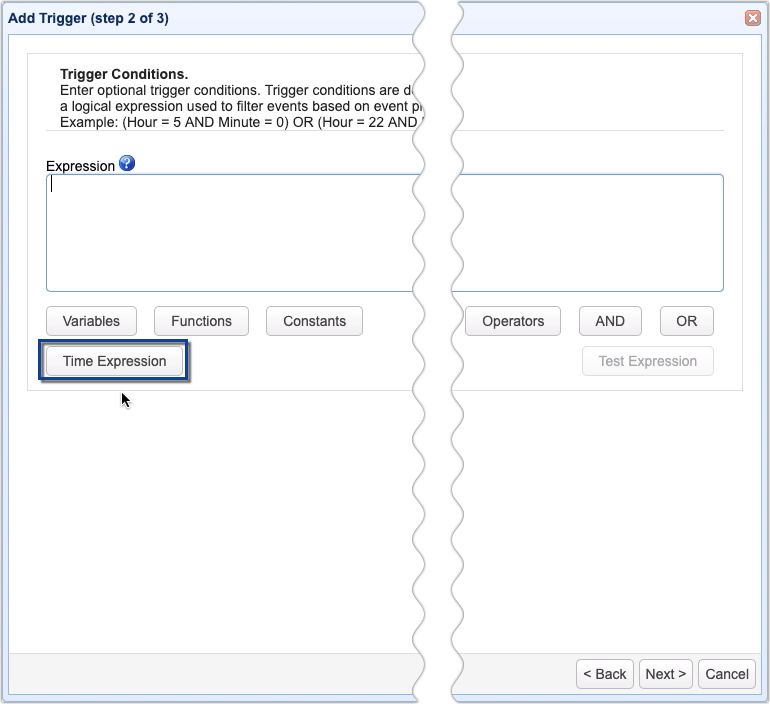Viewport: 770px width, 704px height.
Task: Click the Add Trigger (step 2 of 3) title
Action: click(86, 17)
